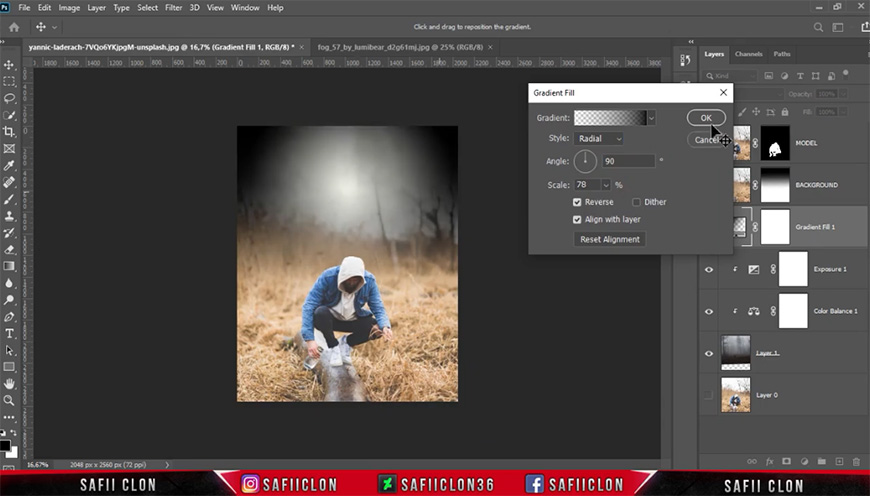This screenshot has width=870, height=496.
Task: Select the Eyedropper tool
Action: (9, 165)
